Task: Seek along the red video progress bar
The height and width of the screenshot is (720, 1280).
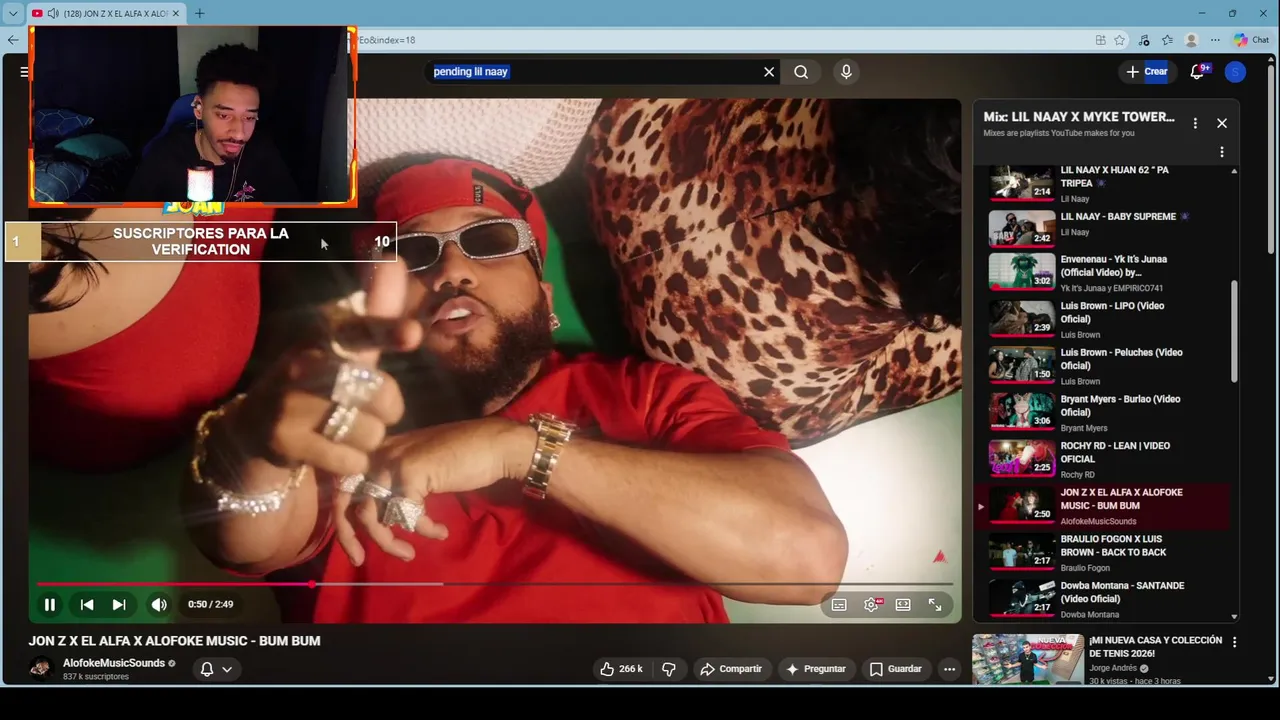Action: point(495,584)
